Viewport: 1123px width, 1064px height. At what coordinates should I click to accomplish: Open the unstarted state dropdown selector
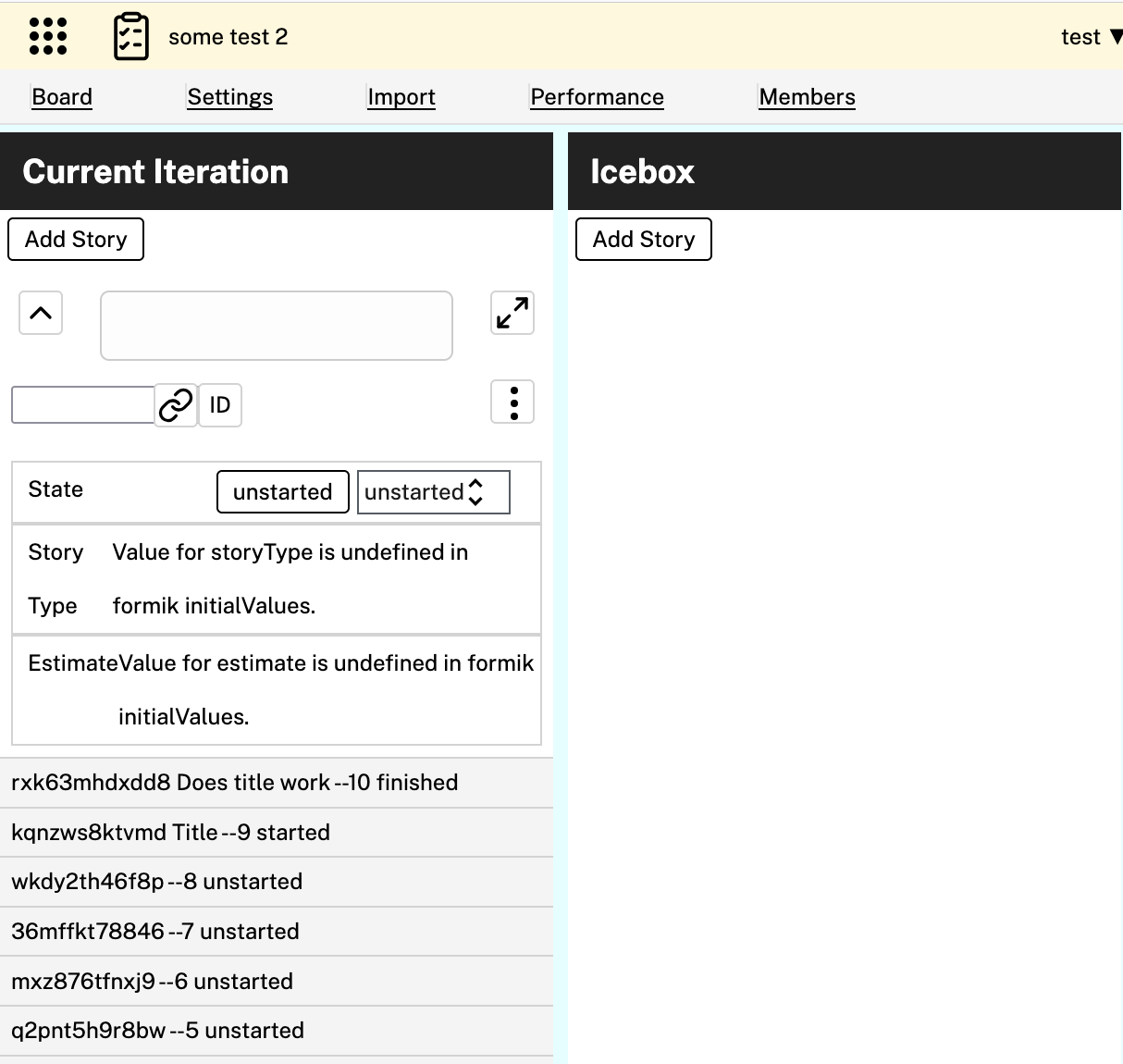[433, 492]
